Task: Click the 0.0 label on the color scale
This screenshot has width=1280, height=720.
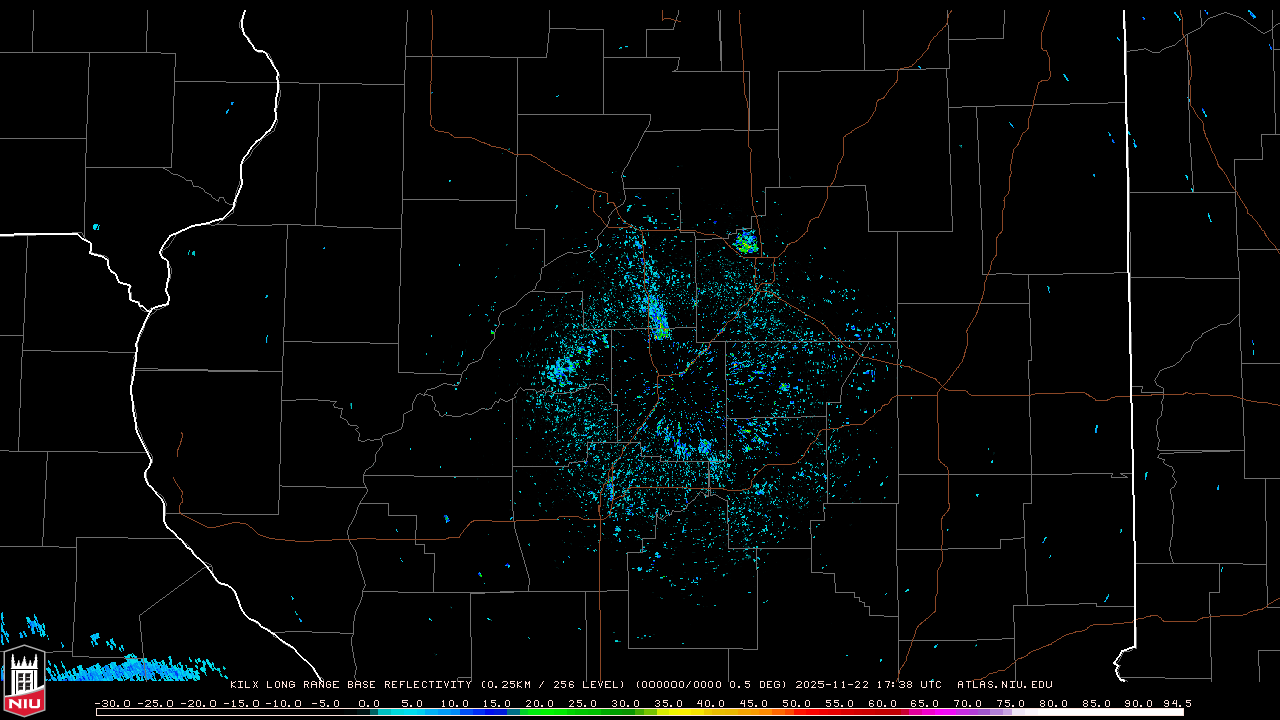Action: pos(369,703)
